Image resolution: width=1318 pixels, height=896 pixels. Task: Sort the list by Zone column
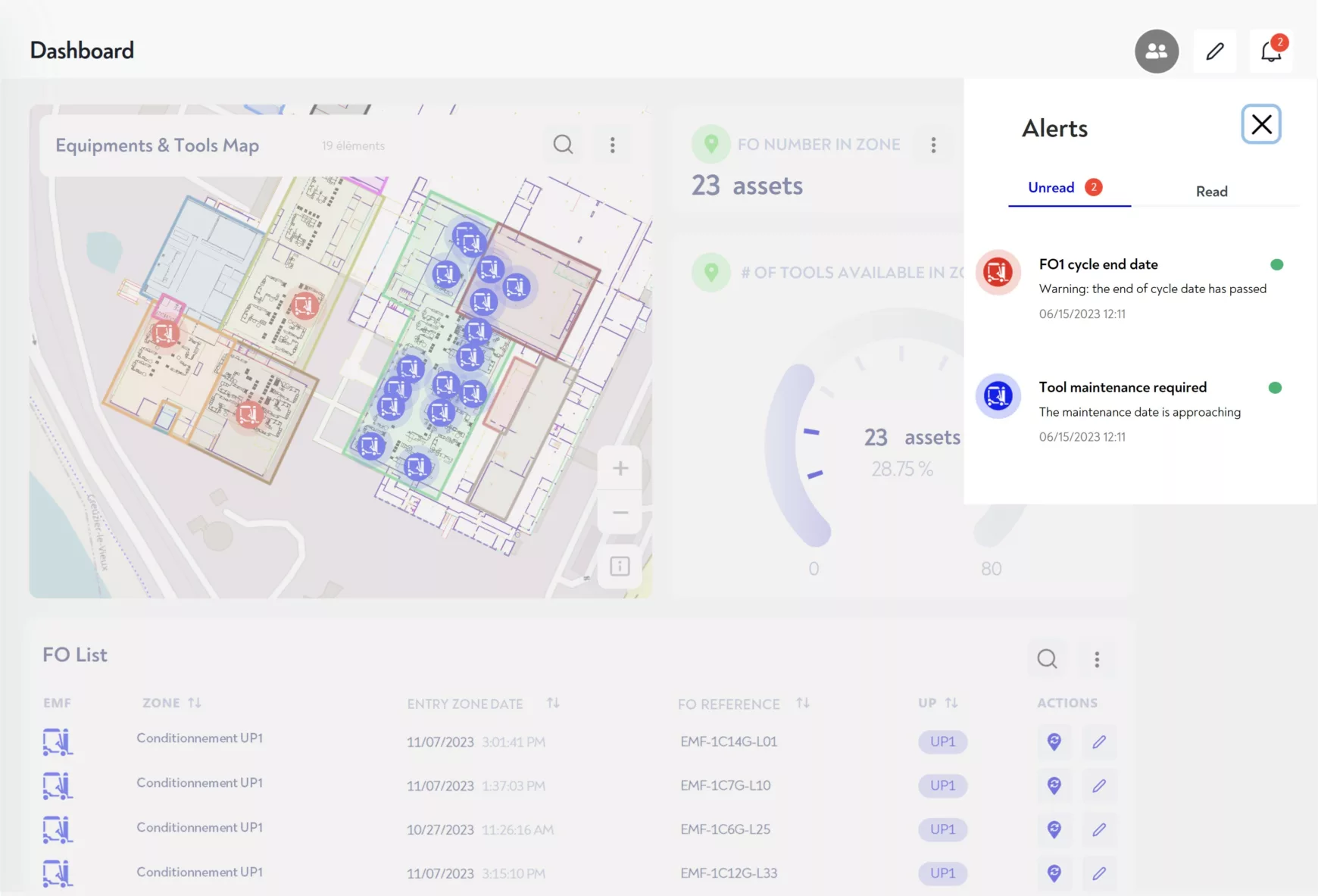195,703
